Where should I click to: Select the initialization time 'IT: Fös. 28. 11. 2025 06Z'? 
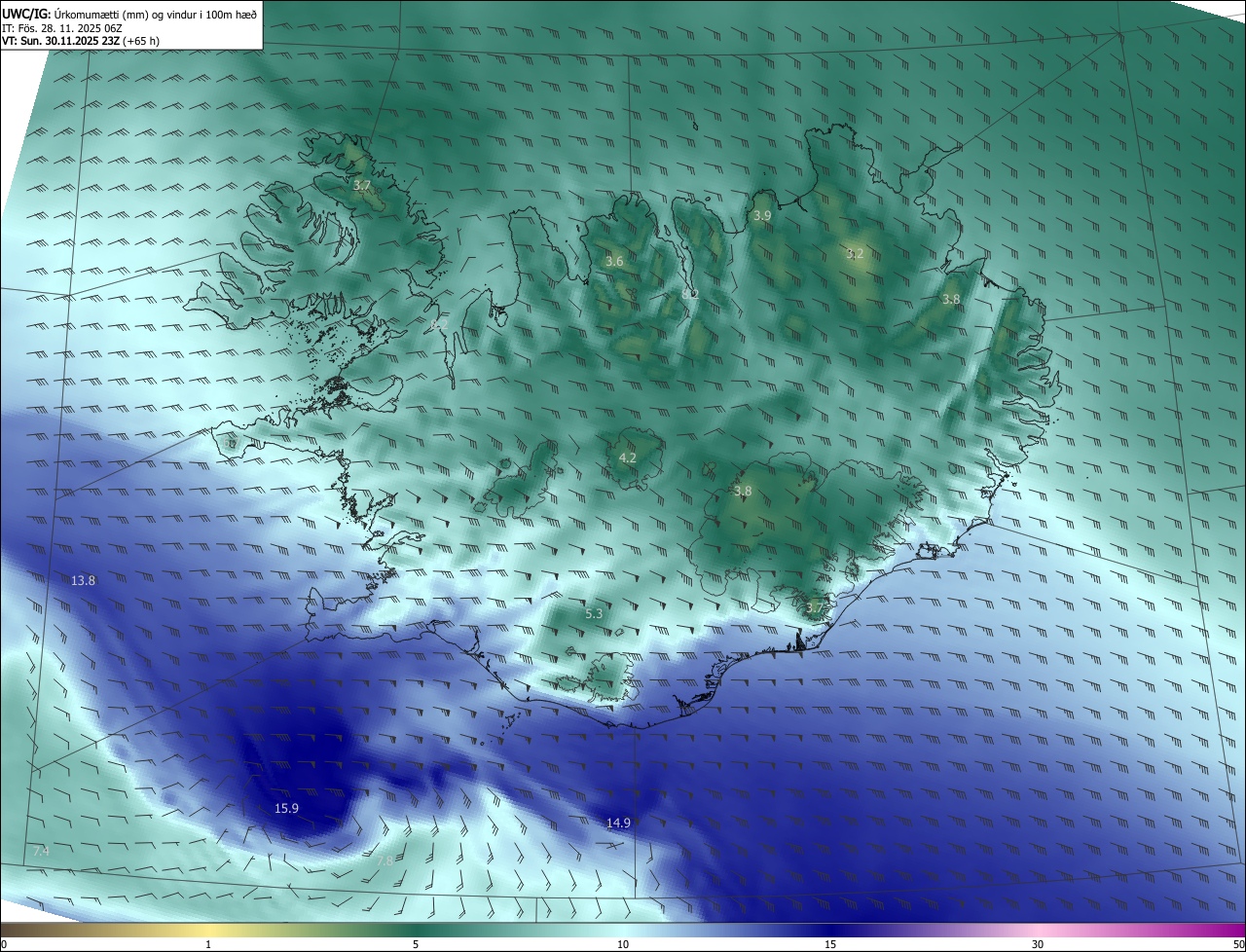click(x=61, y=28)
